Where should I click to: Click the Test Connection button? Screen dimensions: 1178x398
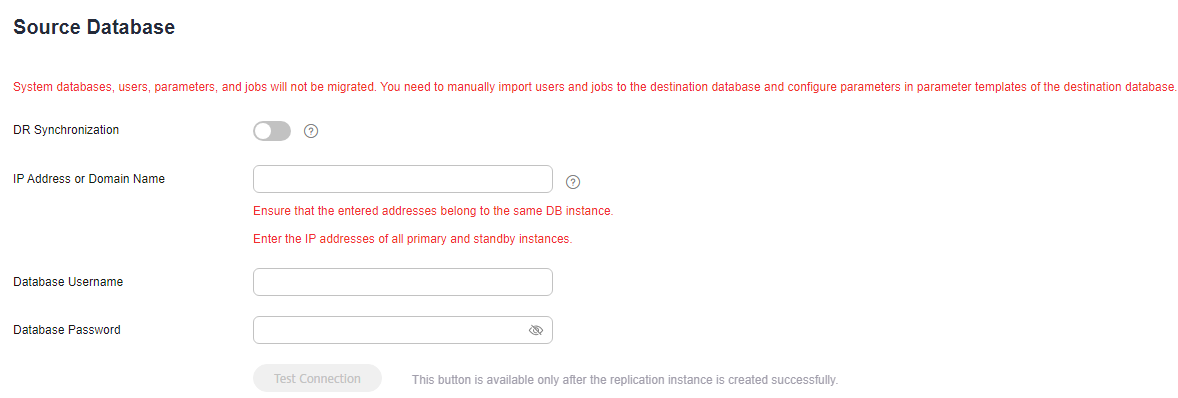[317, 378]
